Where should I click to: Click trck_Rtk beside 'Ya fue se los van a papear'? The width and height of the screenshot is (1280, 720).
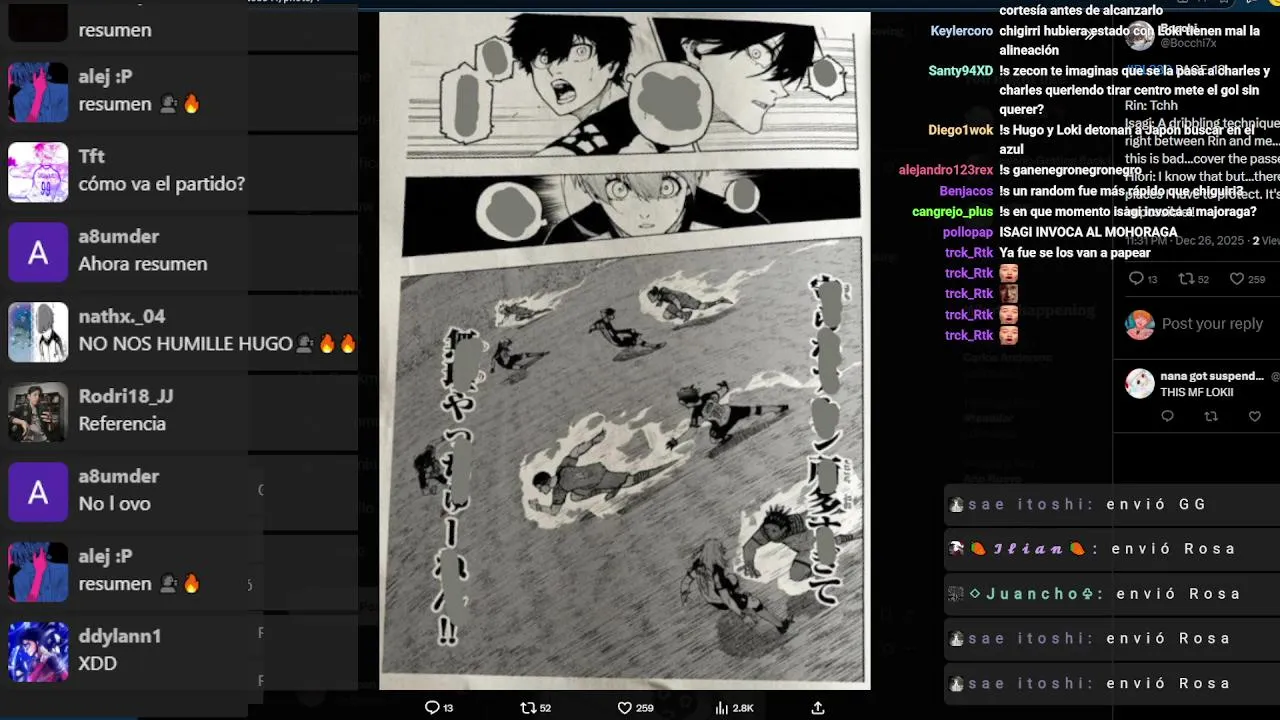point(969,253)
